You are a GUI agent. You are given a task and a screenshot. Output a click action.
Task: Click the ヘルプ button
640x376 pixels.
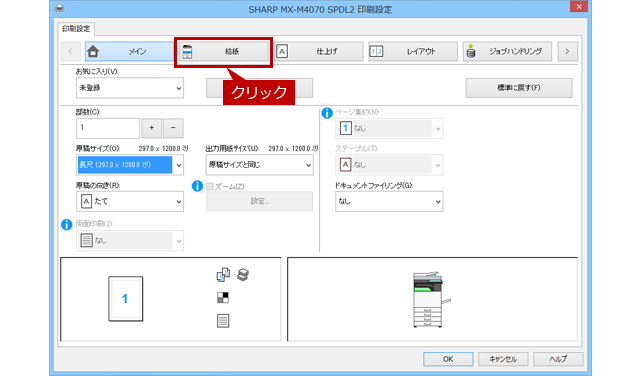click(x=558, y=359)
